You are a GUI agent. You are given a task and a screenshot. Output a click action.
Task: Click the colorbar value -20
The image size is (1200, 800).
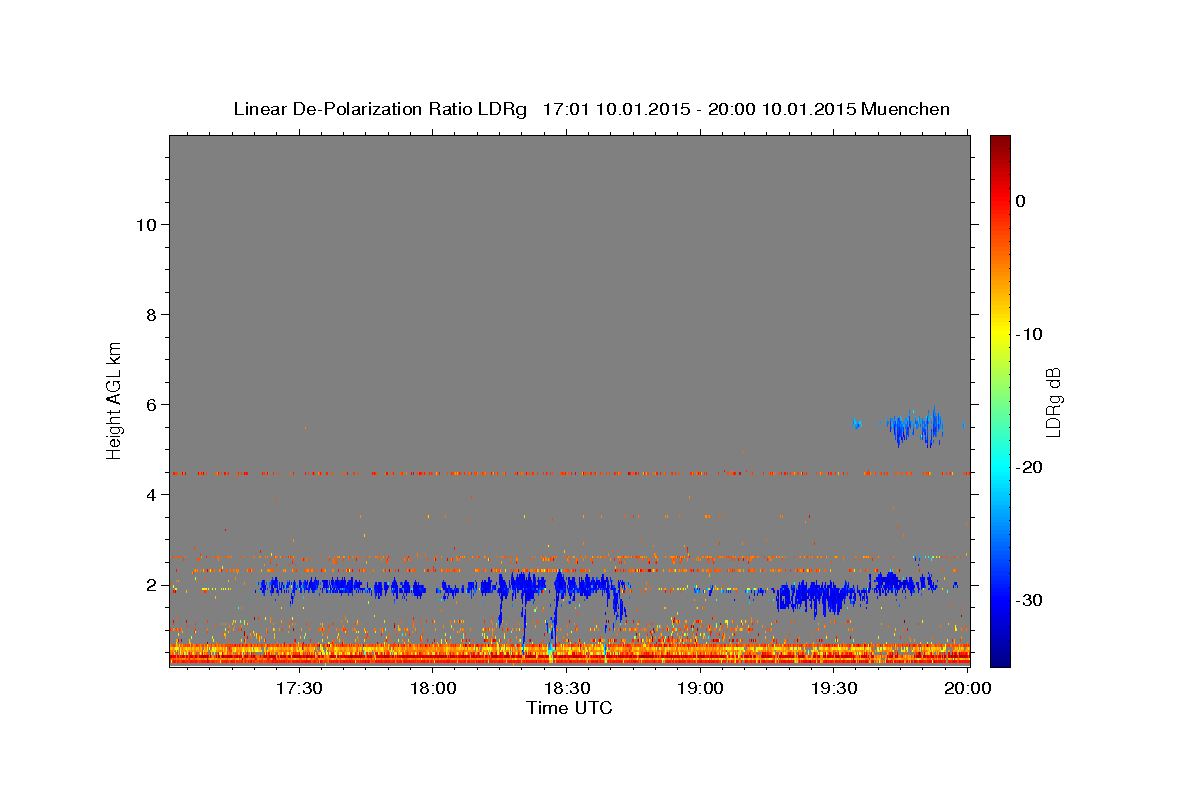click(x=1030, y=467)
